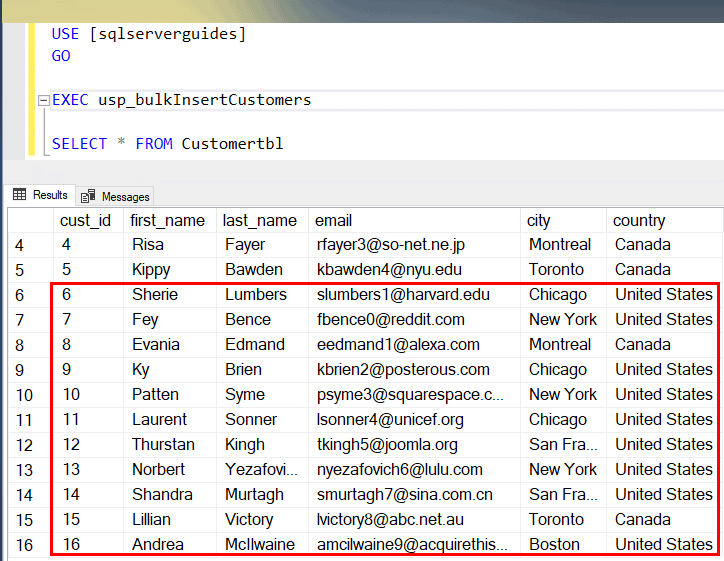
Task: Click the 'GO' keyword in the editor
Action: coord(61,56)
